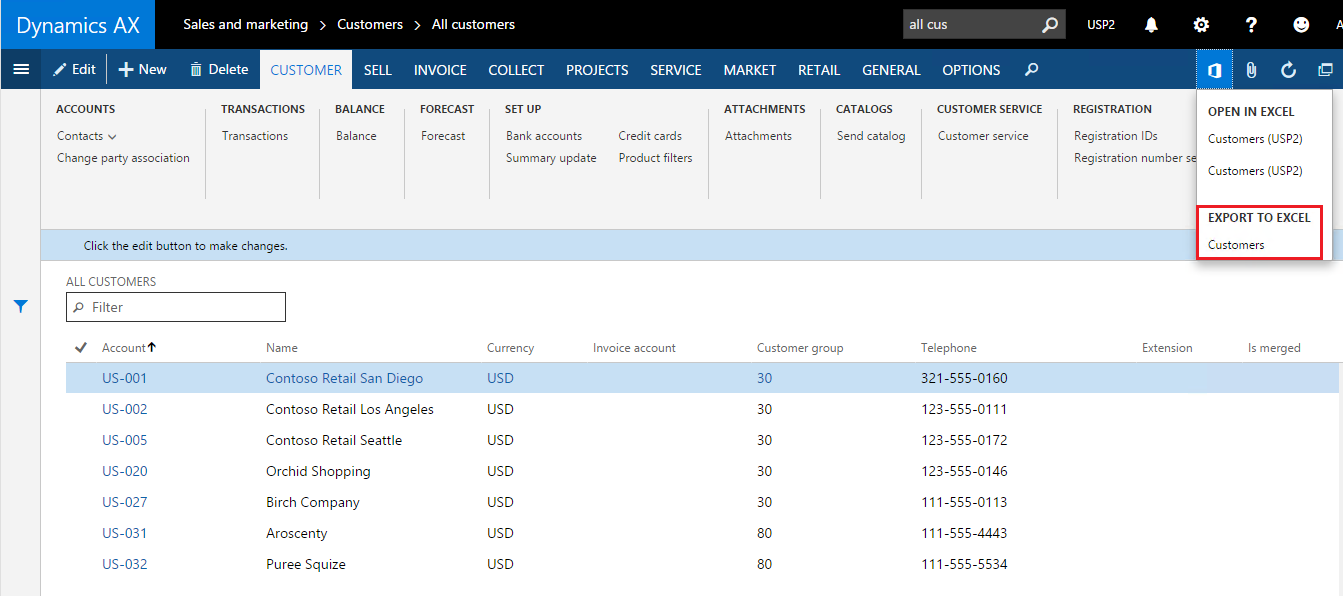This screenshot has height=596, width=1343.
Task: Open the filter pane funnel icon
Action: (20, 307)
